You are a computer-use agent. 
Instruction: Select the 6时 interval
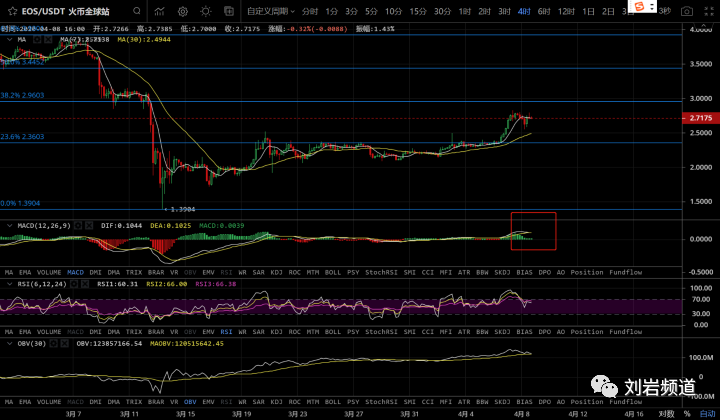544,11
